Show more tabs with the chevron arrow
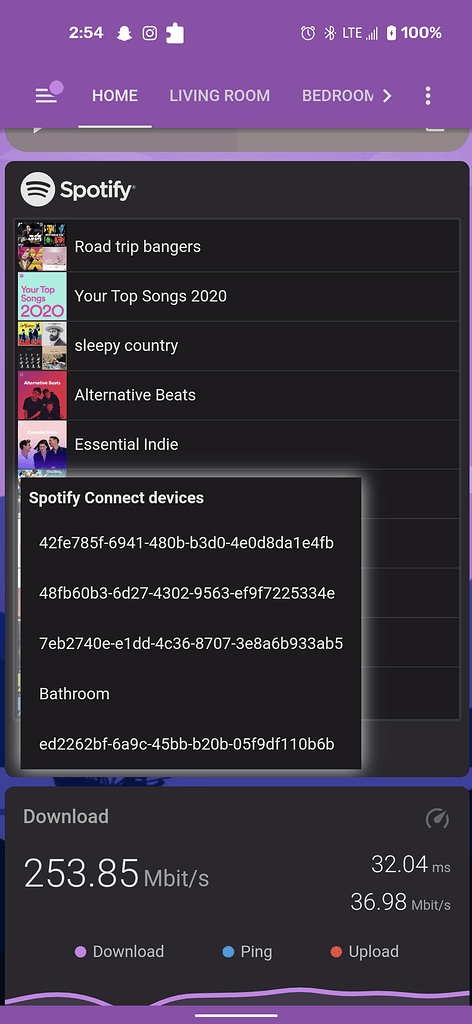472x1024 pixels. (387, 96)
